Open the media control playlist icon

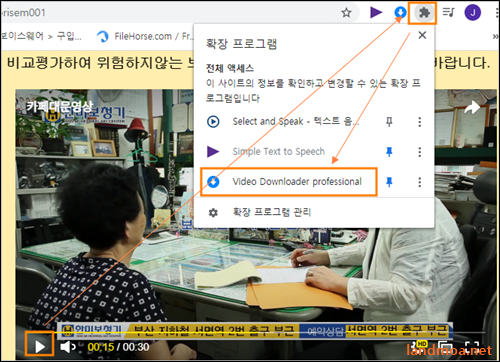[448, 13]
